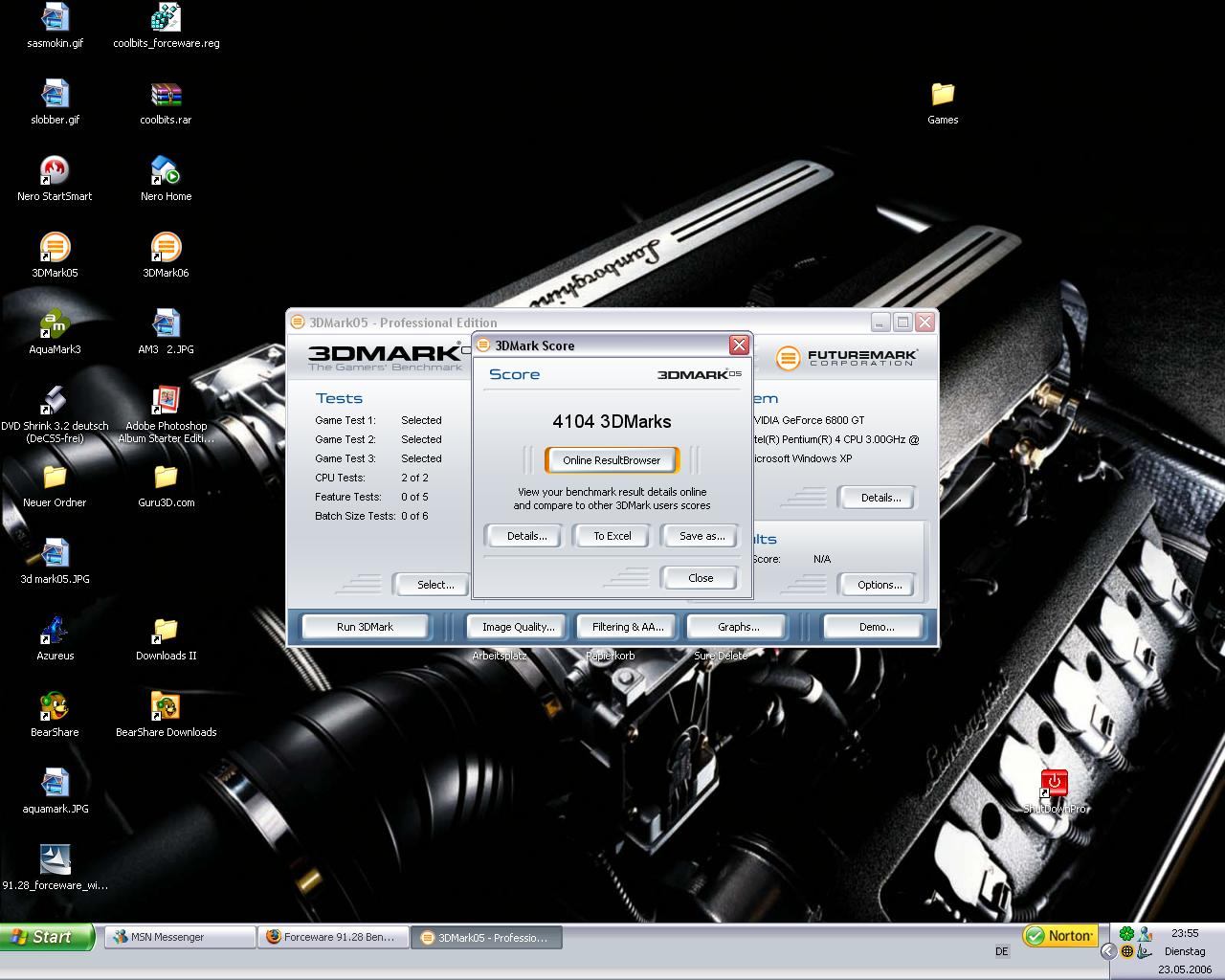
Task: Launch ShutDownPro desktop shortcut
Action: coord(1054,791)
